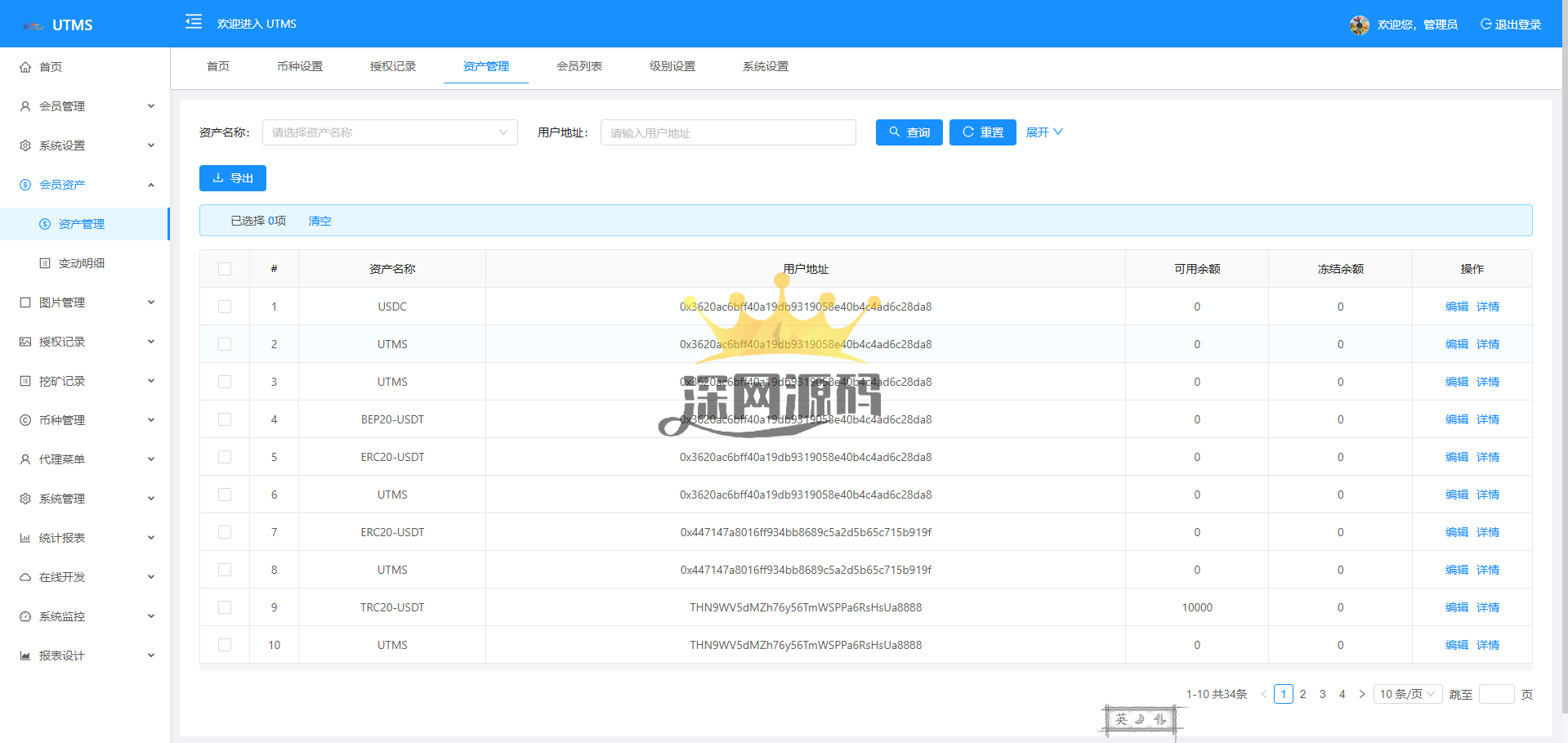1568x743 pixels.
Task: Check the checkbox for USDC row 1
Action: 225,307
